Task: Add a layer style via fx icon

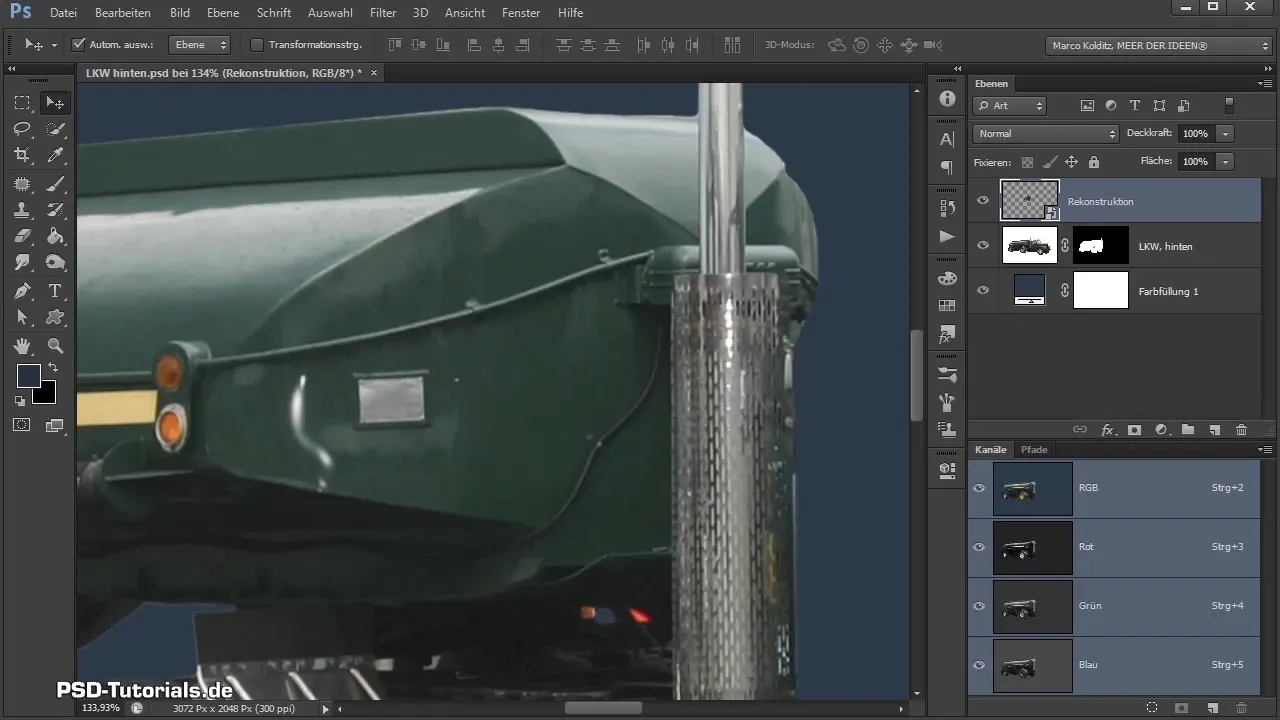Action: (1107, 430)
